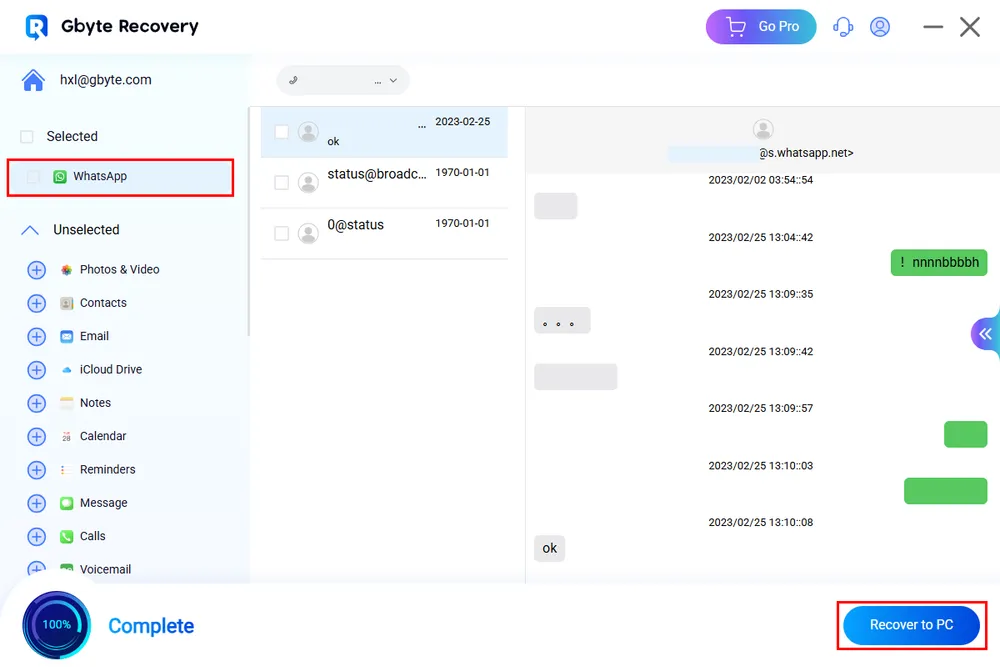Click the green Calls phone icon
Image resolution: width=1000 pixels, height=667 pixels.
point(66,536)
